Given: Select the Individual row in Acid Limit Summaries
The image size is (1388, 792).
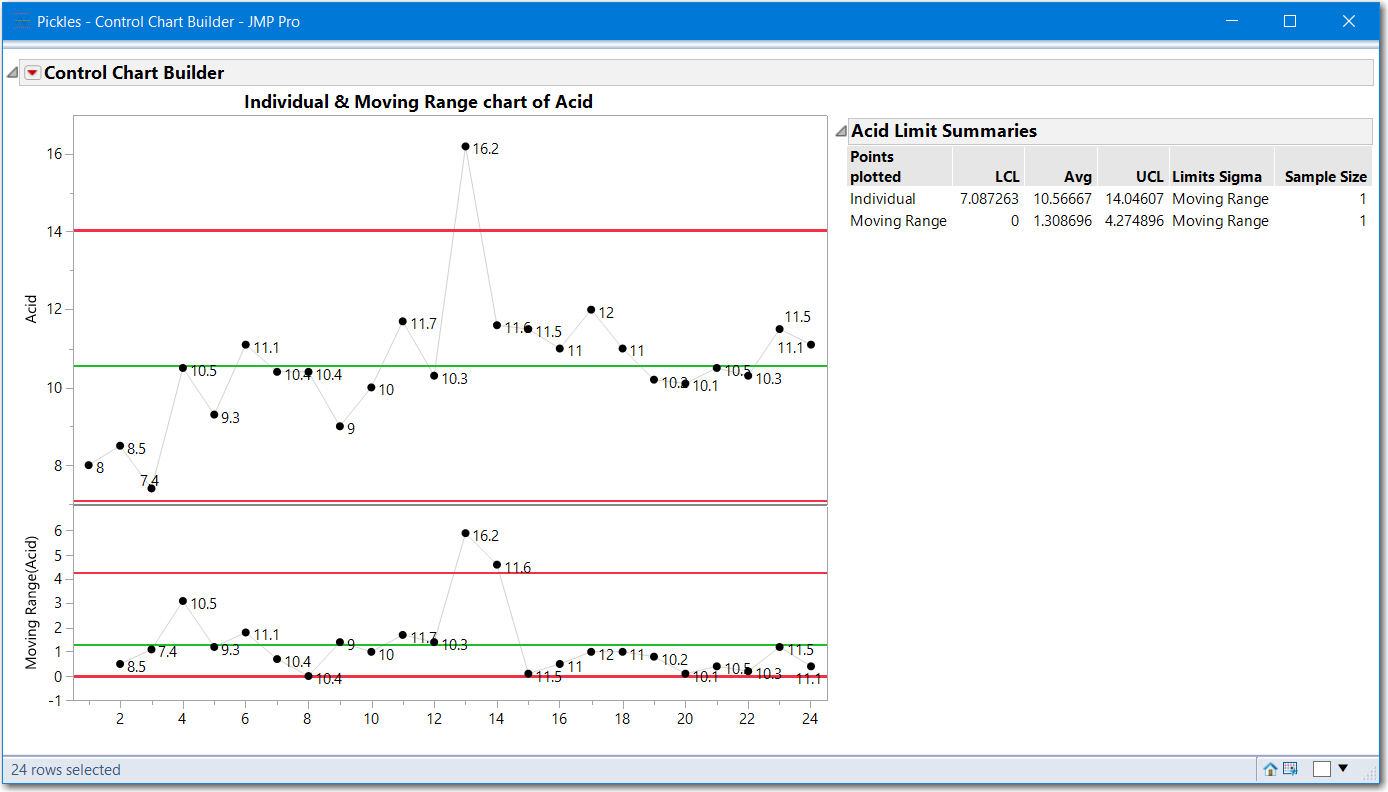Looking at the screenshot, I should pos(883,198).
